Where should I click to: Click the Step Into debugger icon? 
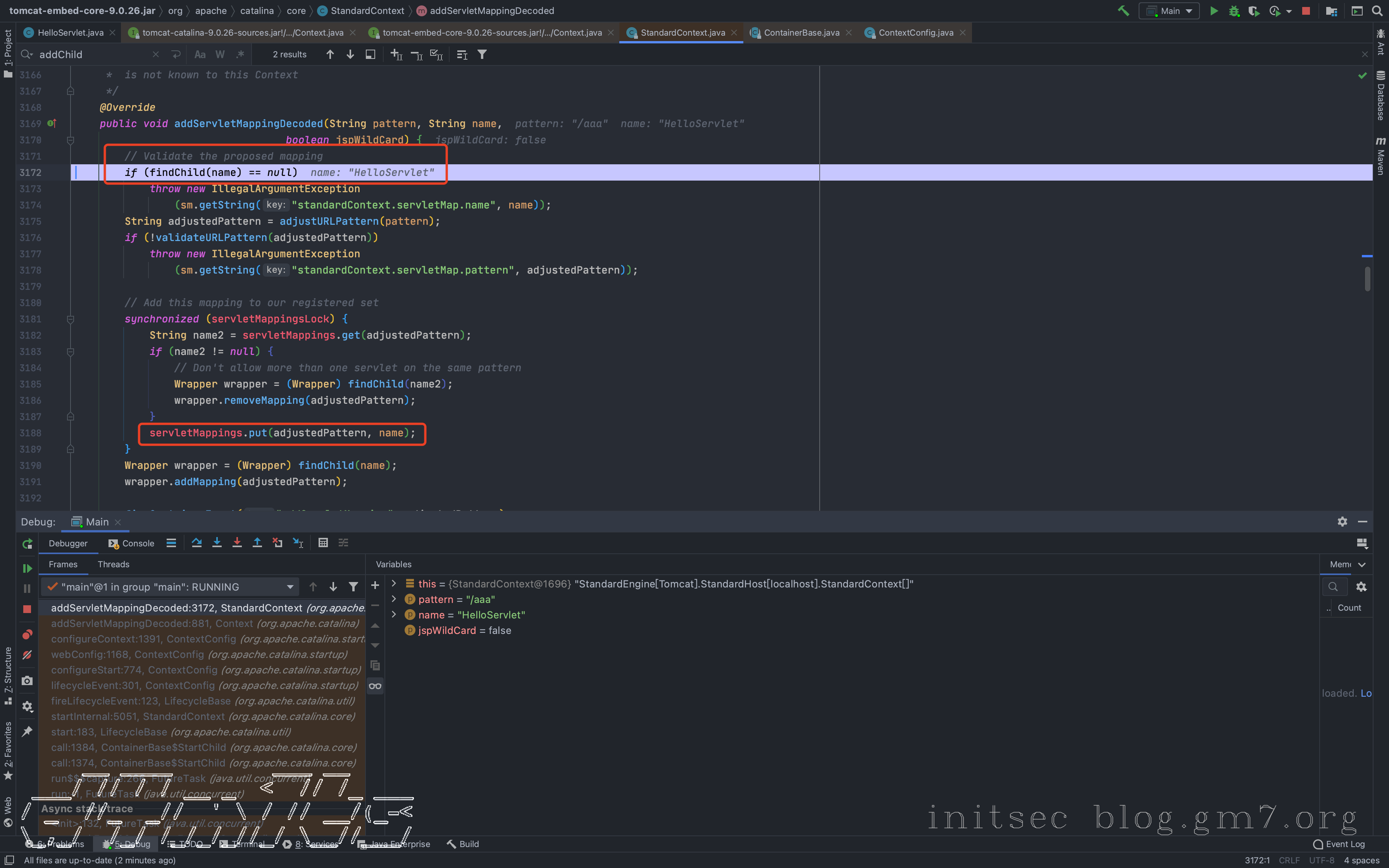tap(217, 542)
